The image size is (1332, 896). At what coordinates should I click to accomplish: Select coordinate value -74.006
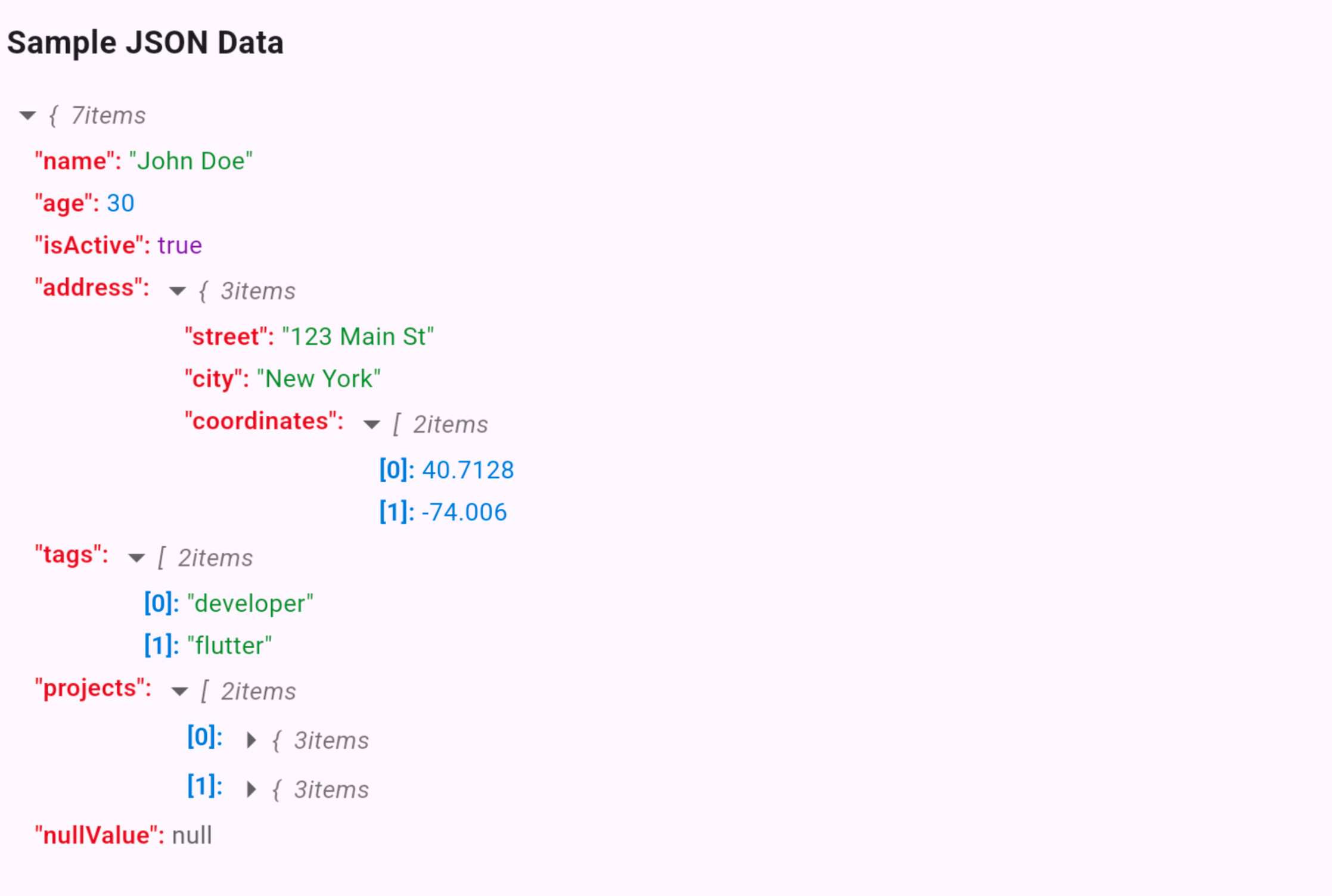[x=464, y=512]
